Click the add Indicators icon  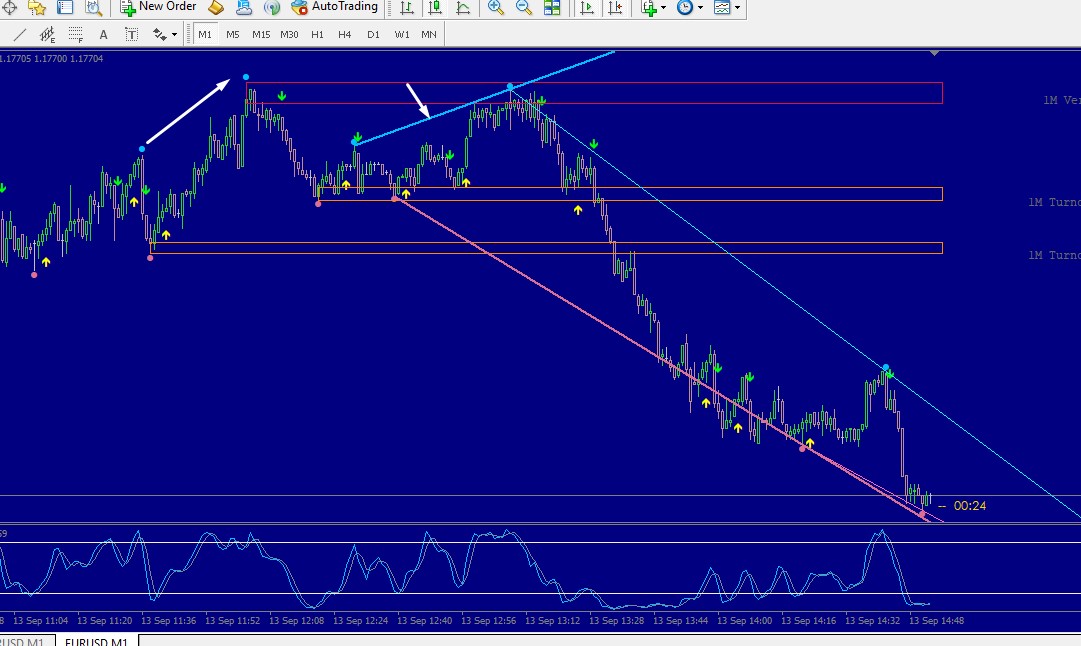point(649,8)
